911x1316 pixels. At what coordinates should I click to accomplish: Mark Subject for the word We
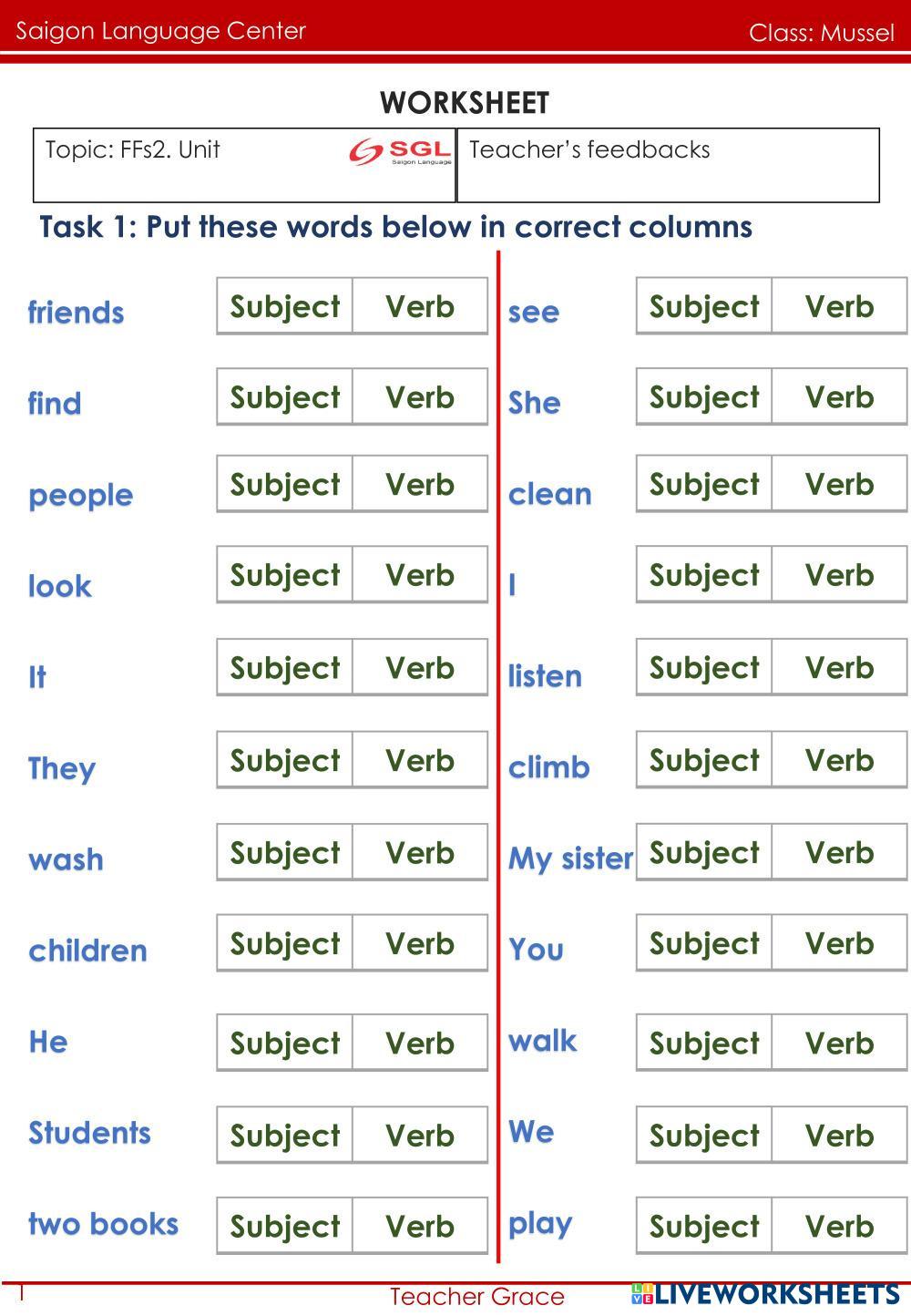point(704,1136)
